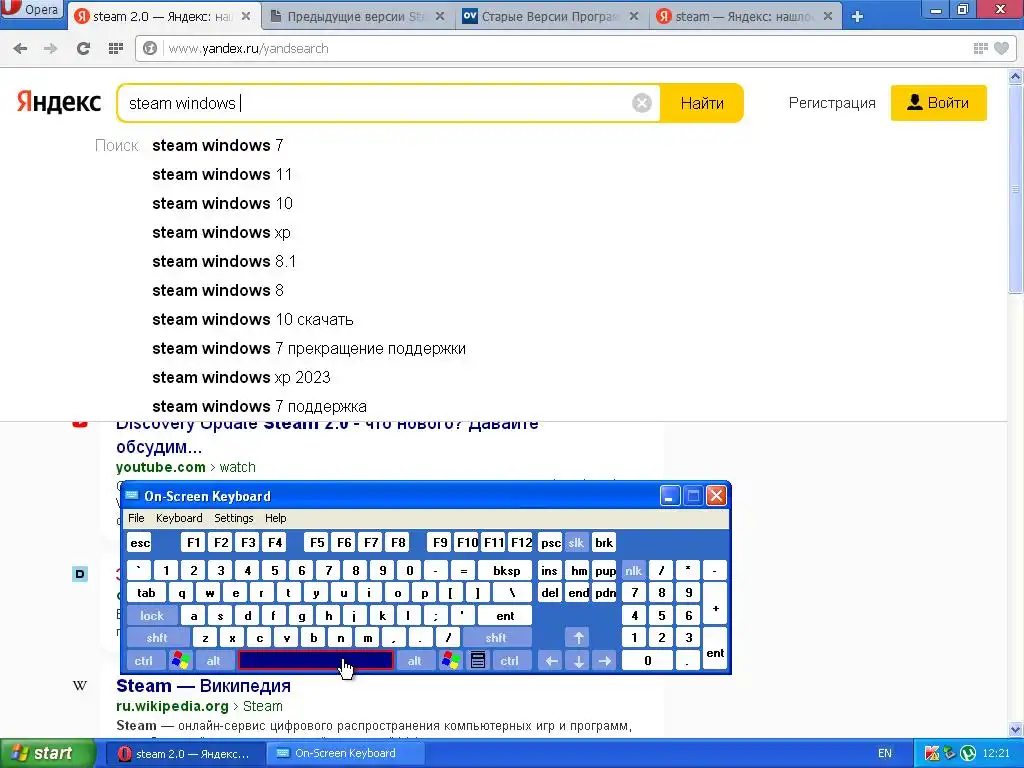Screen dimensions: 1024x768
Task: Select suggestion 'steam windows xp'
Action: click(221, 232)
